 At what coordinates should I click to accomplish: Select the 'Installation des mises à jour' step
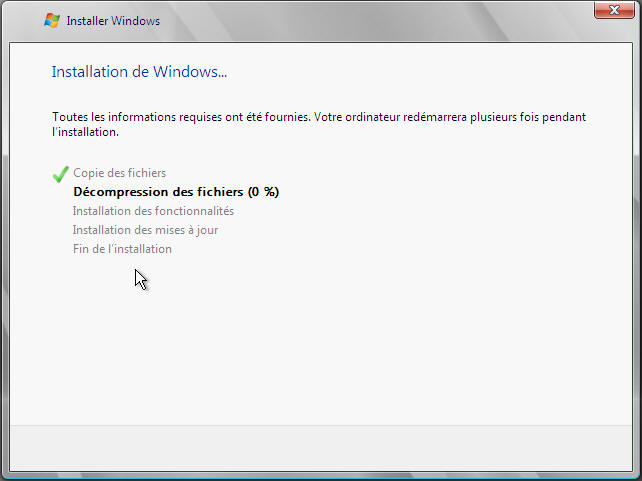[145, 230]
